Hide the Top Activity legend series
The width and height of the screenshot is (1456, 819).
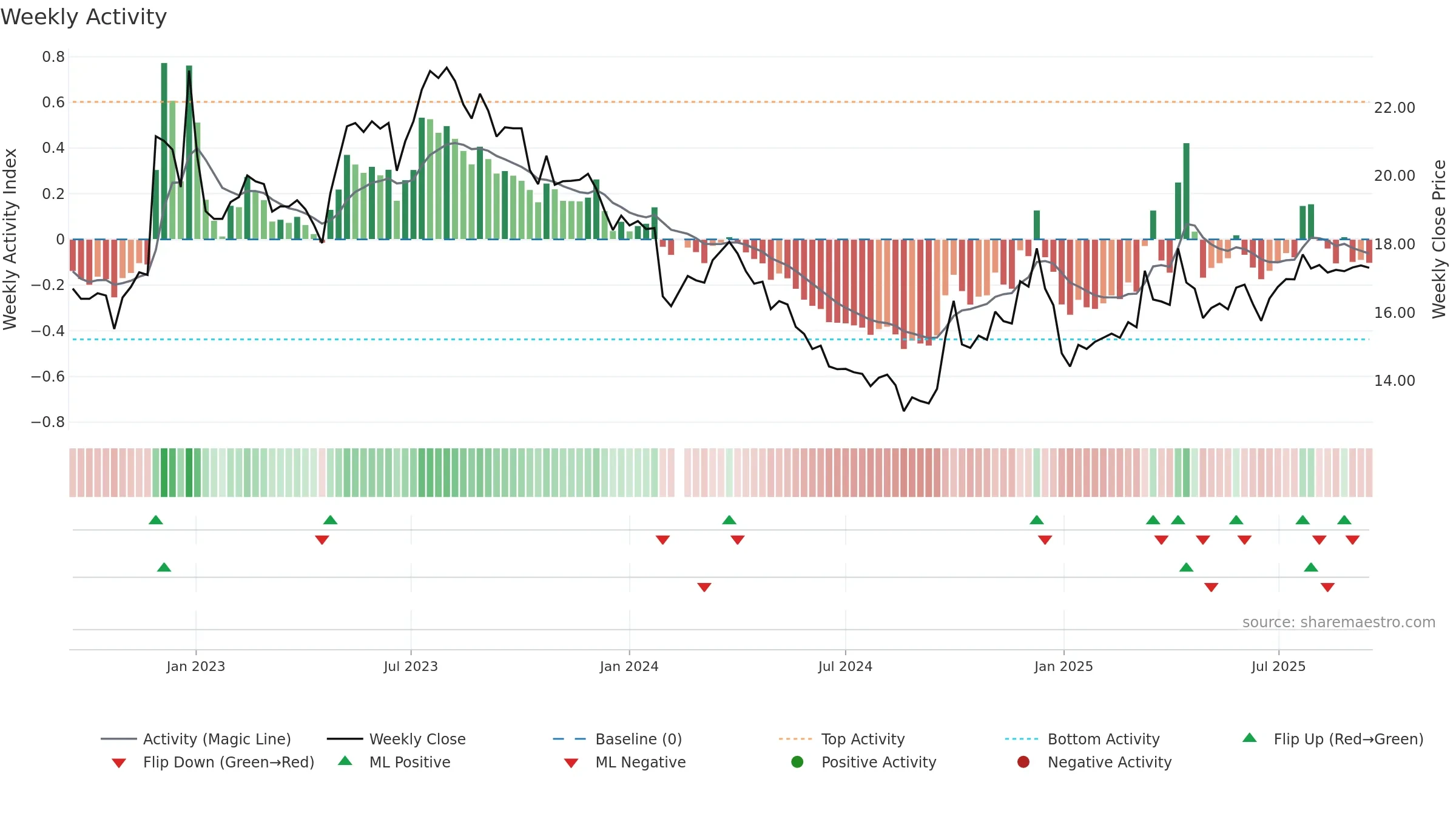(842, 739)
